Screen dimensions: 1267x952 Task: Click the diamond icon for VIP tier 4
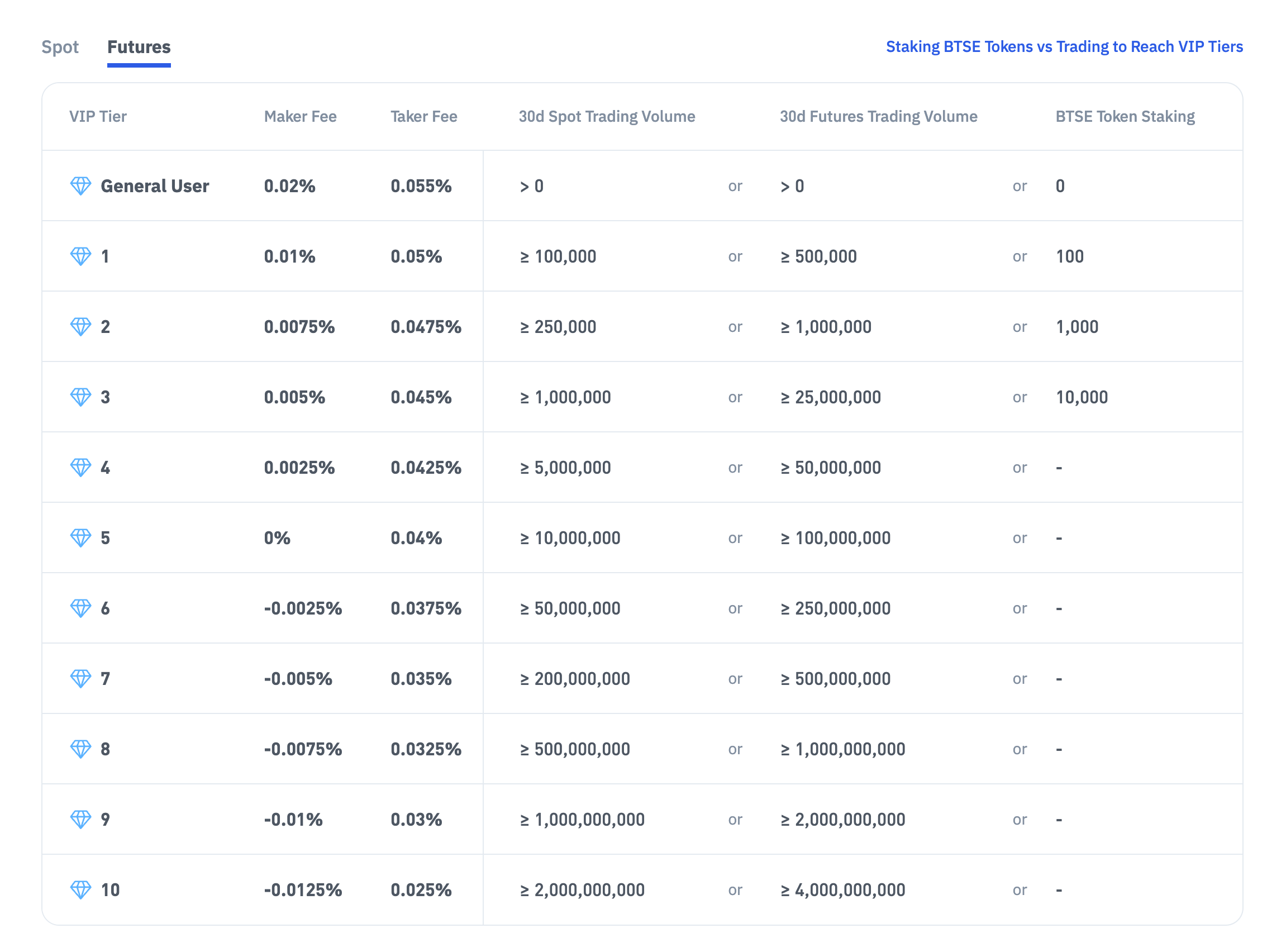(81, 468)
